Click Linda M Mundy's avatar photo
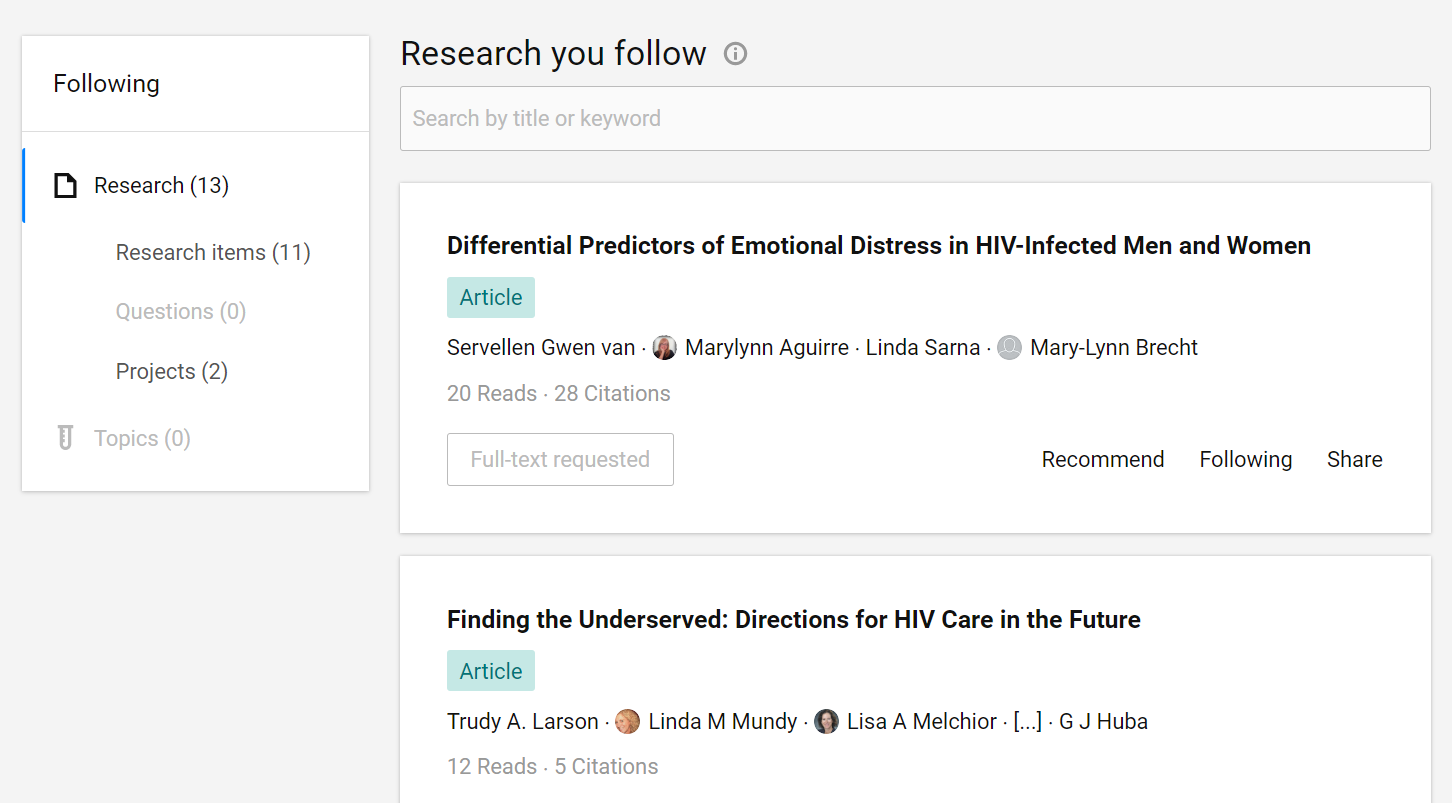Viewport: 1452px width, 803px height. coord(627,722)
